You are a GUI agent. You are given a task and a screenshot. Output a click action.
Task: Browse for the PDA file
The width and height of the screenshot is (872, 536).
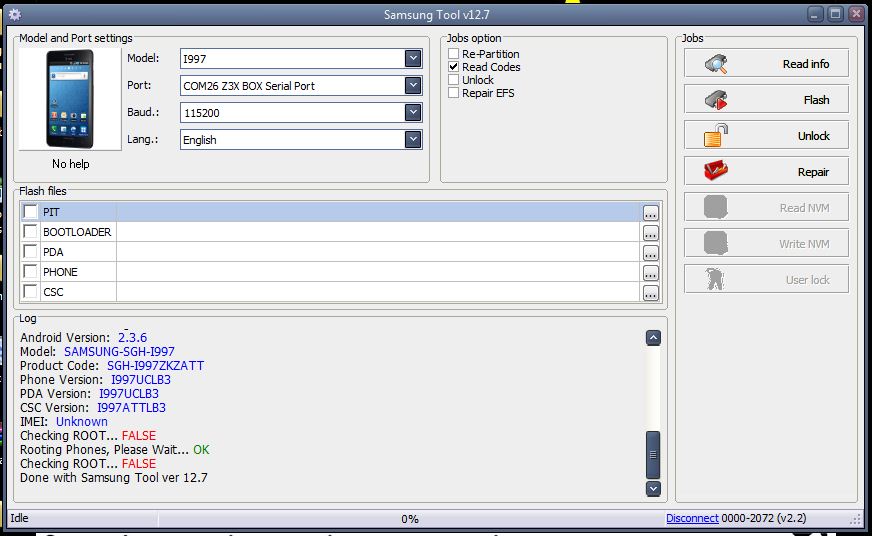(651, 252)
